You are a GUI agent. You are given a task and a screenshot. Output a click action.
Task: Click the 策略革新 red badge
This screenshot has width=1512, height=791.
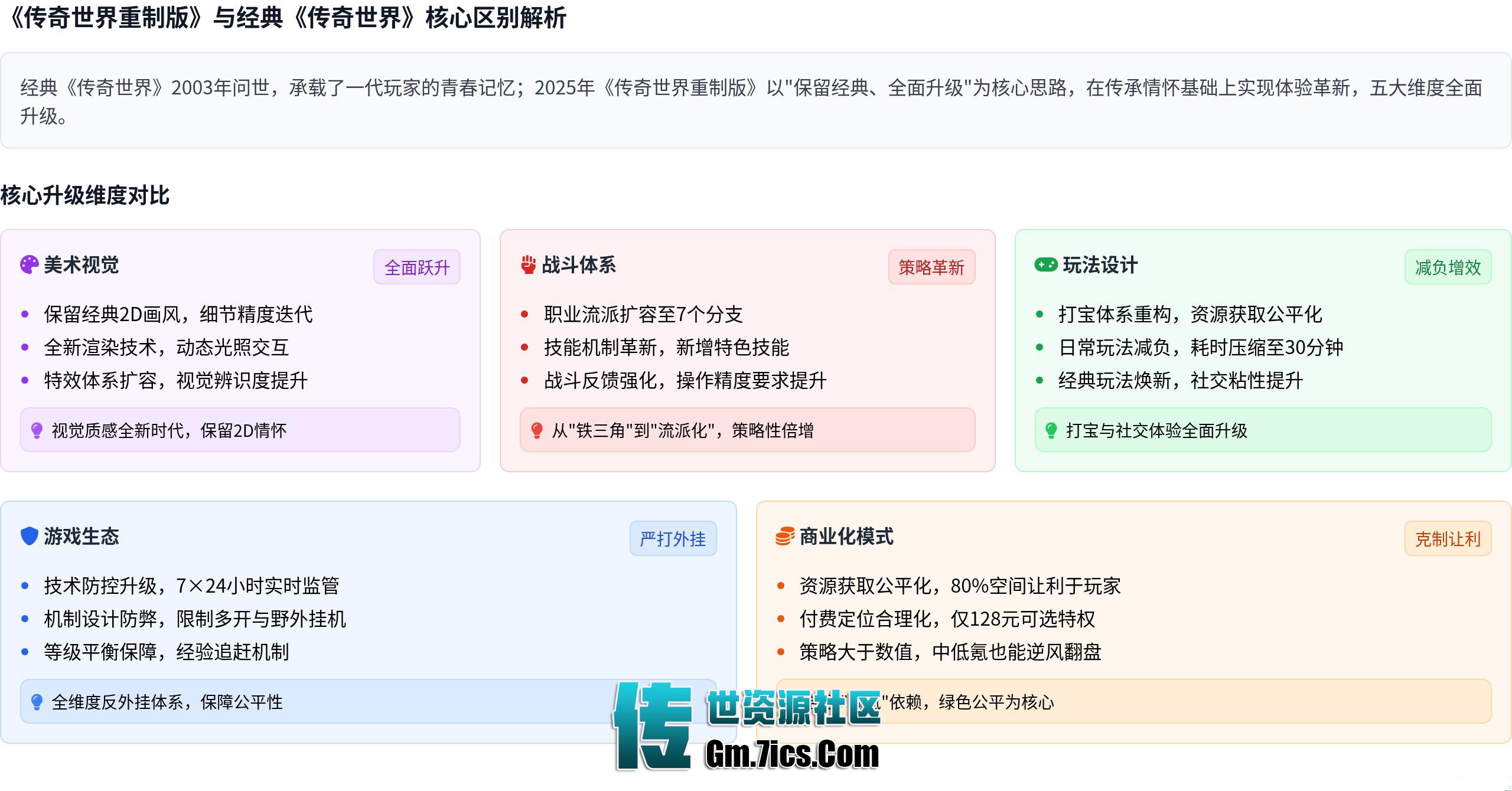pyautogui.click(x=931, y=267)
